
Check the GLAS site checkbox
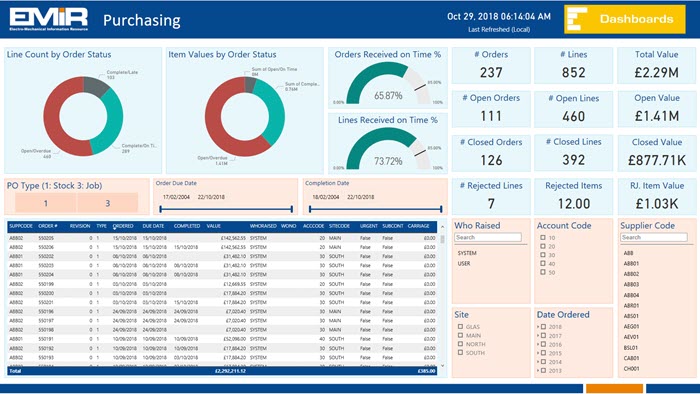tap(460, 327)
